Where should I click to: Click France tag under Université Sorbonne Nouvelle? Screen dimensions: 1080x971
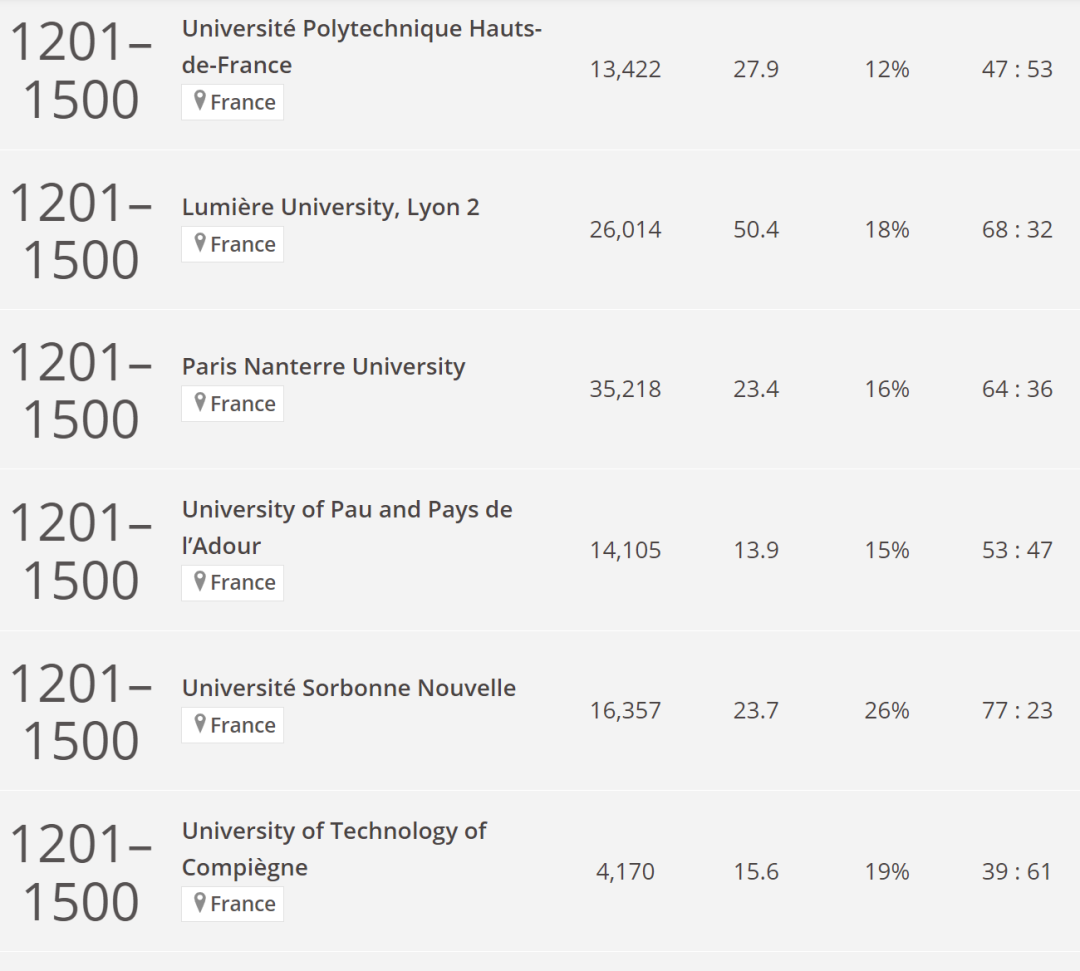click(x=233, y=724)
